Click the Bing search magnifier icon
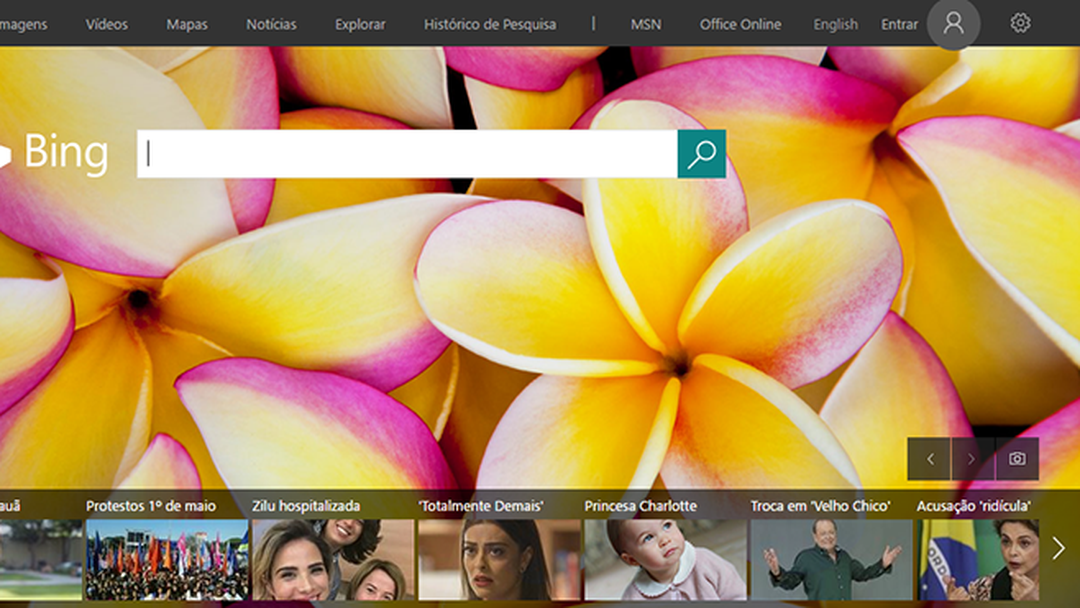Viewport: 1080px width, 608px height. click(x=701, y=155)
